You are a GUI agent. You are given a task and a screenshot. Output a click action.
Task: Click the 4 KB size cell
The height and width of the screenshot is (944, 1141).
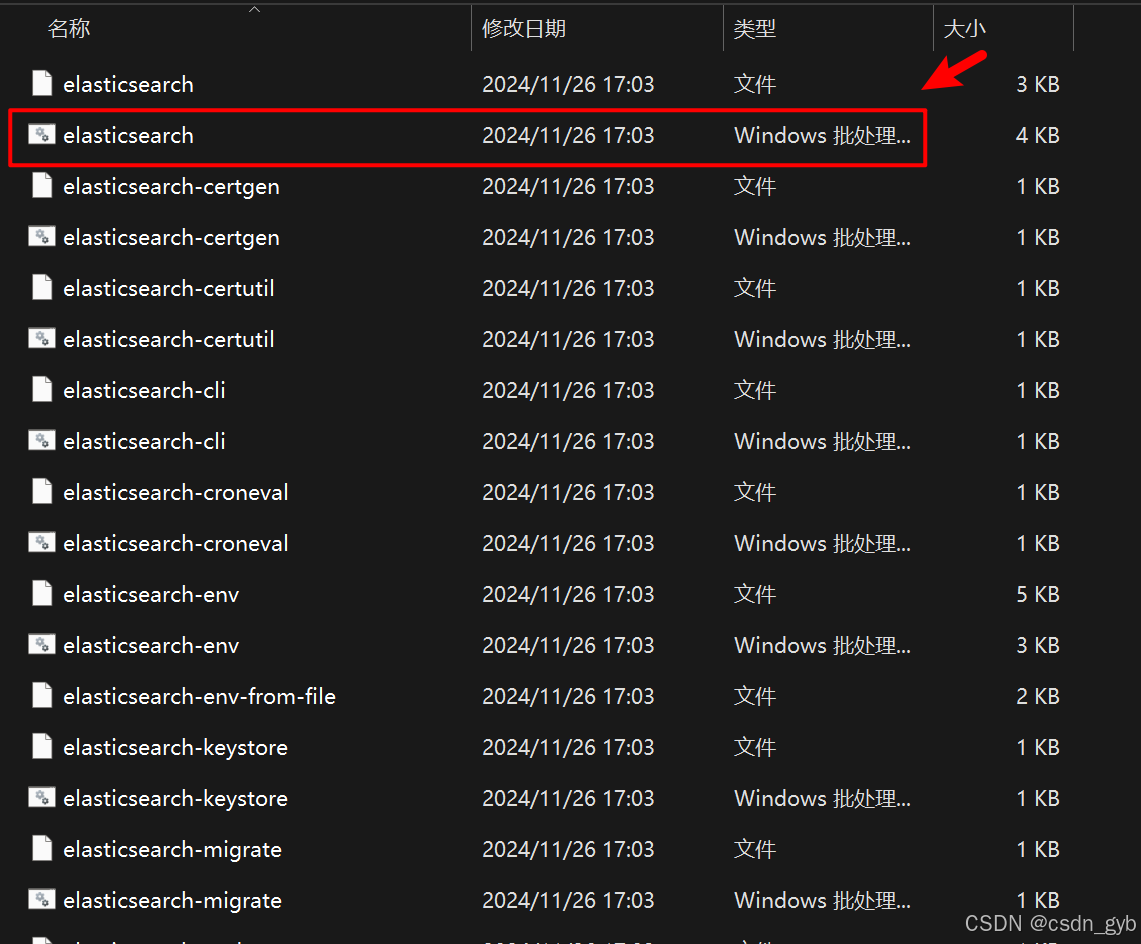point(1038,135)
